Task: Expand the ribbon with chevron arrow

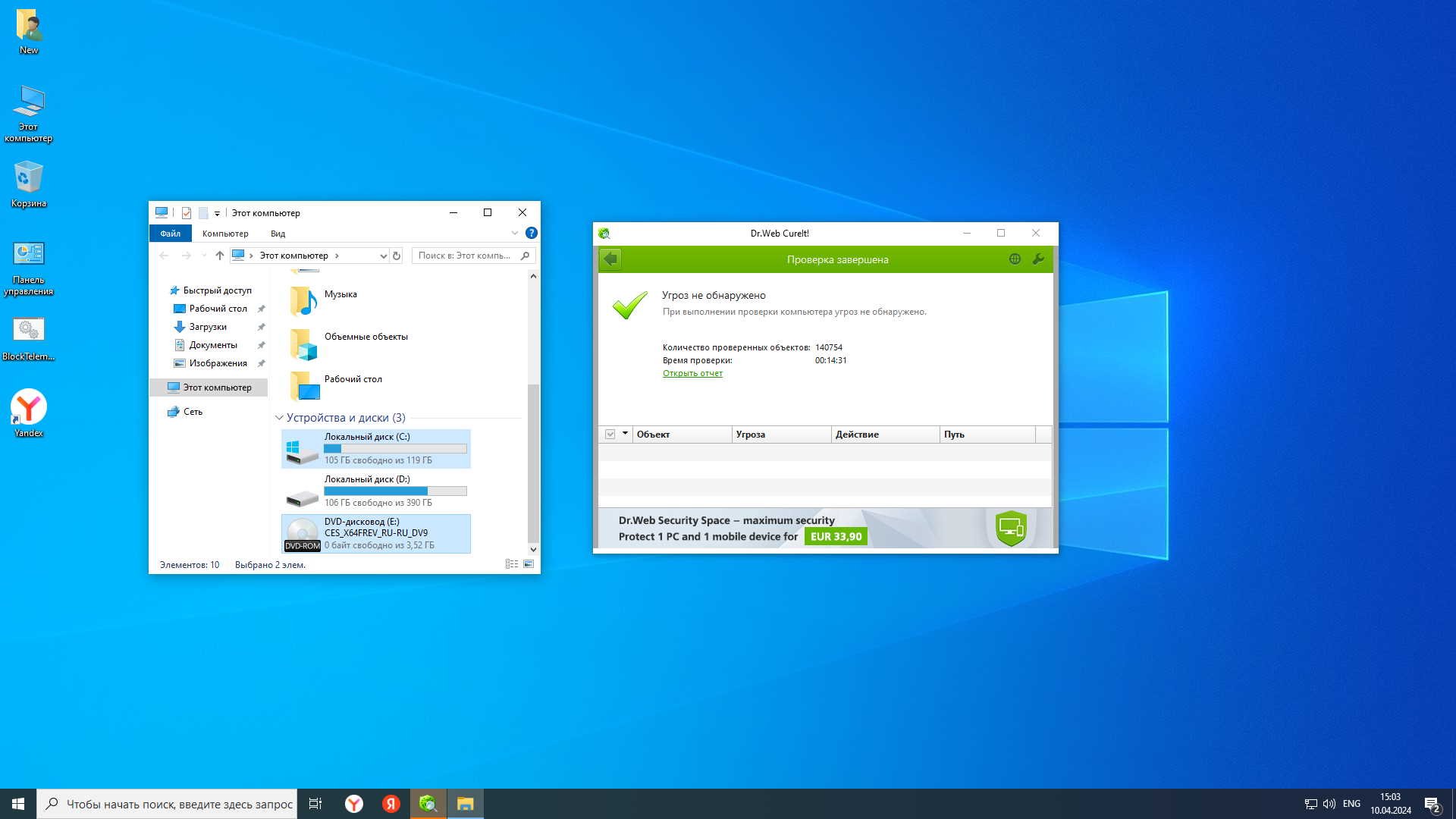Action: [514, 233]
